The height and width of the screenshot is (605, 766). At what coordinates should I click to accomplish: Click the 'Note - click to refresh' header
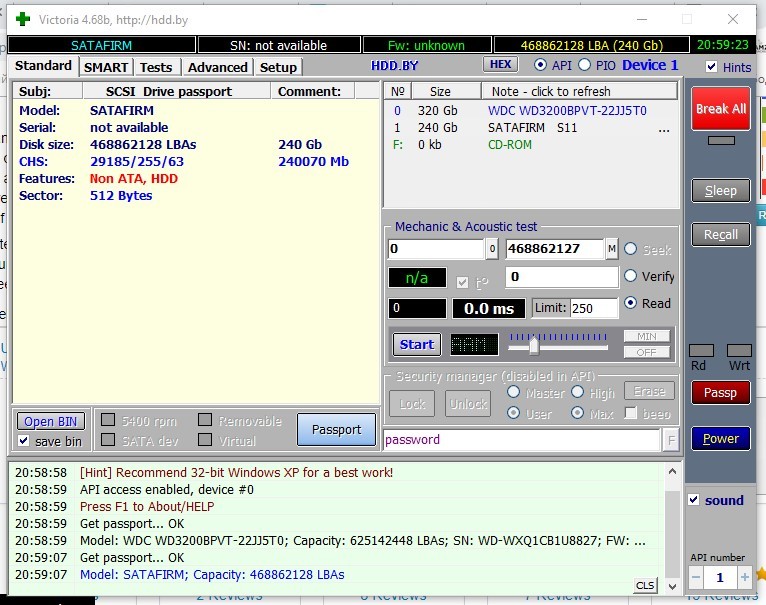point(579,91)
